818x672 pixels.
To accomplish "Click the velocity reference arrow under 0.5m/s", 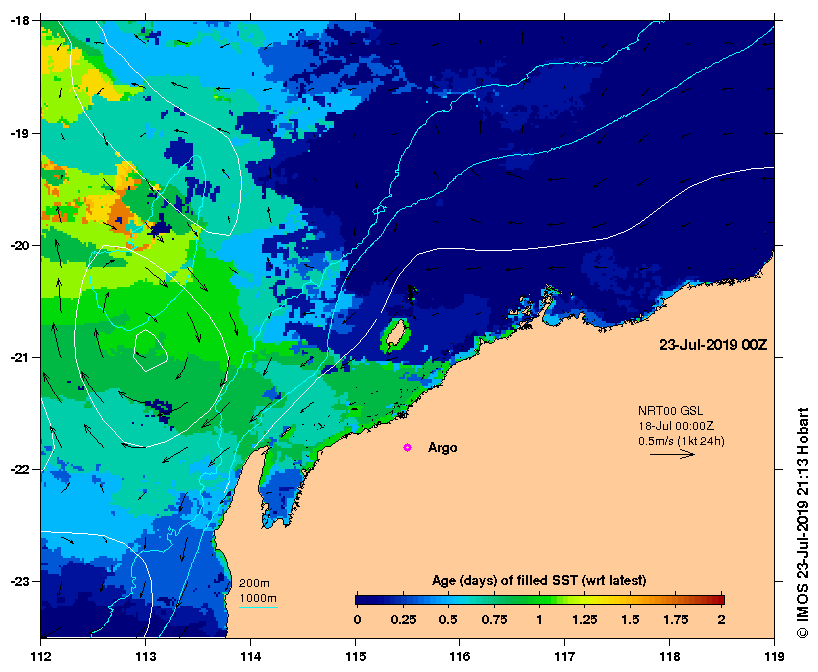I will click(672, 454).
